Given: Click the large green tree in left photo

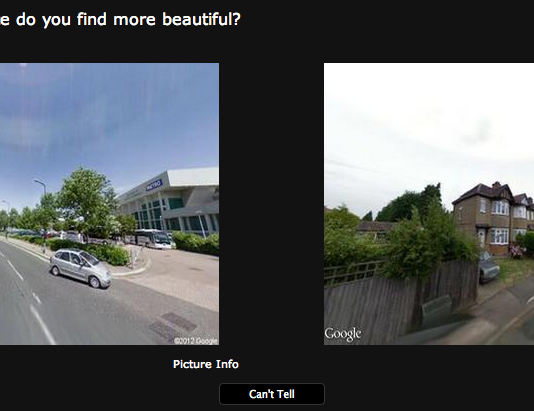Looking at the screenshot, I should (87, 201).
